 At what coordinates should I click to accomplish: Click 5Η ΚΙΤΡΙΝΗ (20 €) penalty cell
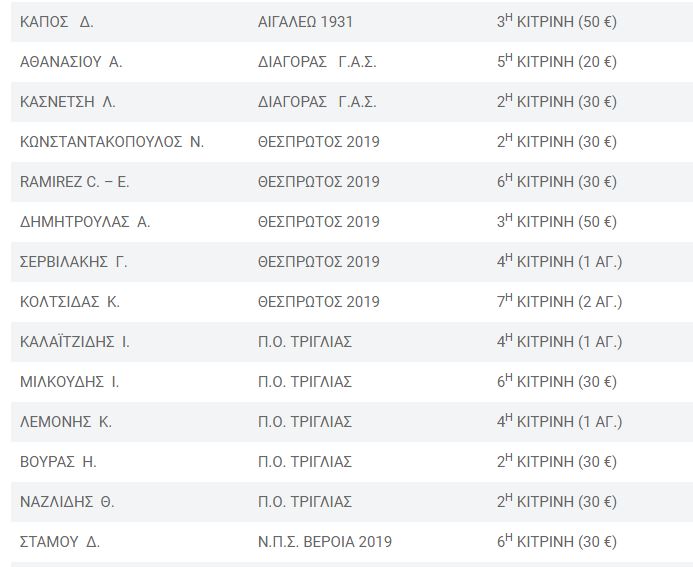(557, 61)
